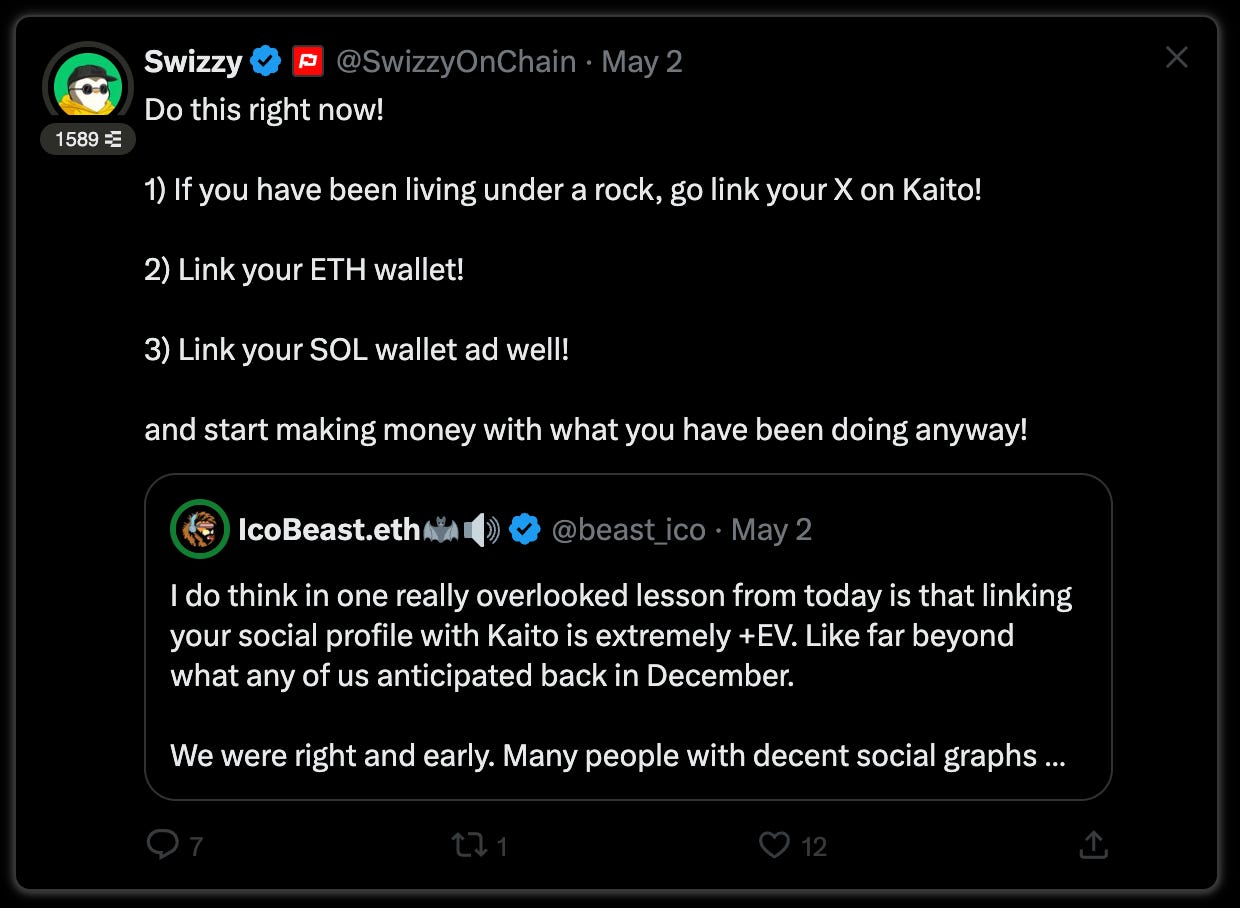This screenshot has width=1240, height=908.
Task: Click the 12 likes count
Action: (x=814, y=847)
